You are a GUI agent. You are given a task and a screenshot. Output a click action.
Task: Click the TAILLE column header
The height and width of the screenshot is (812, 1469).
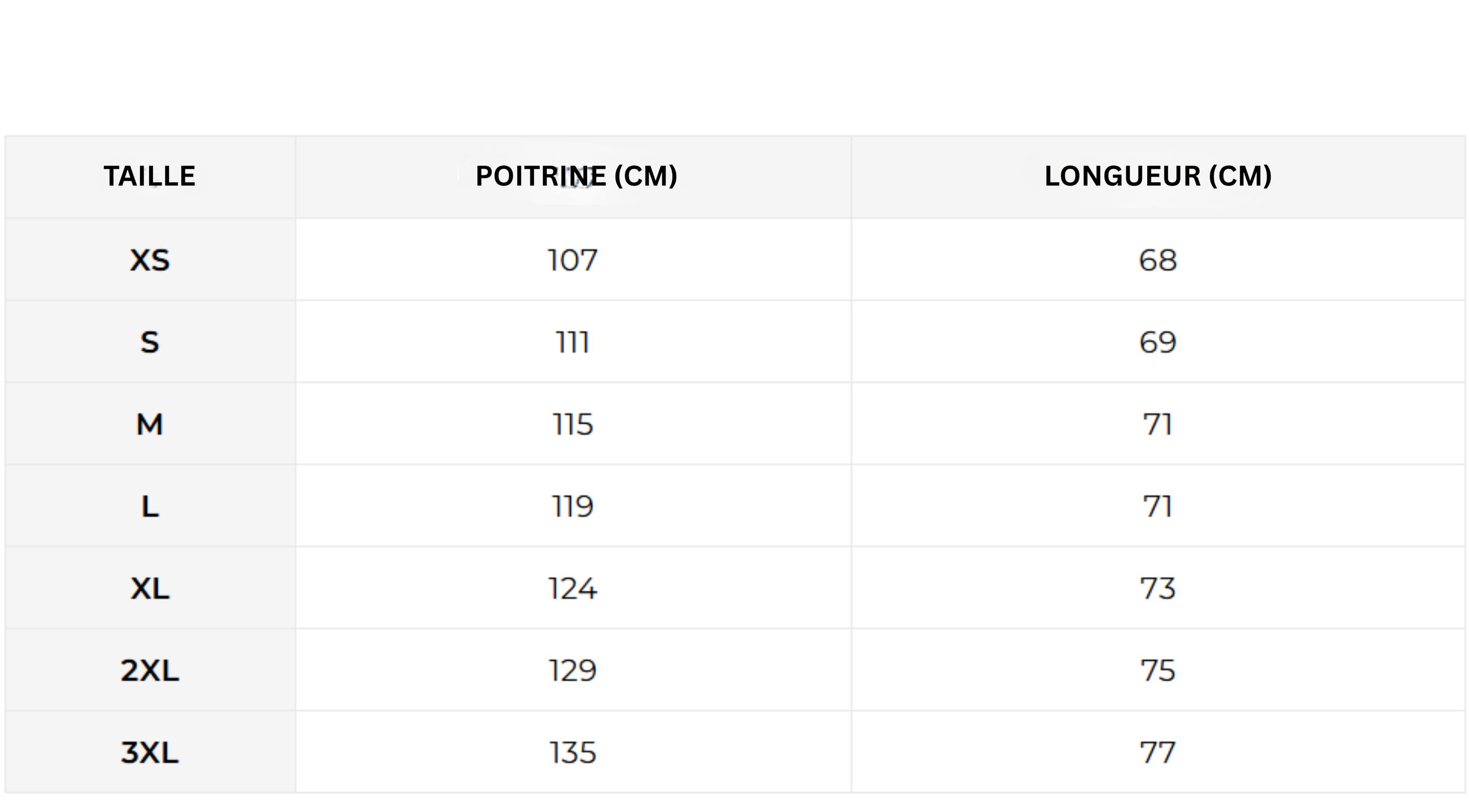tap(149, 176)
